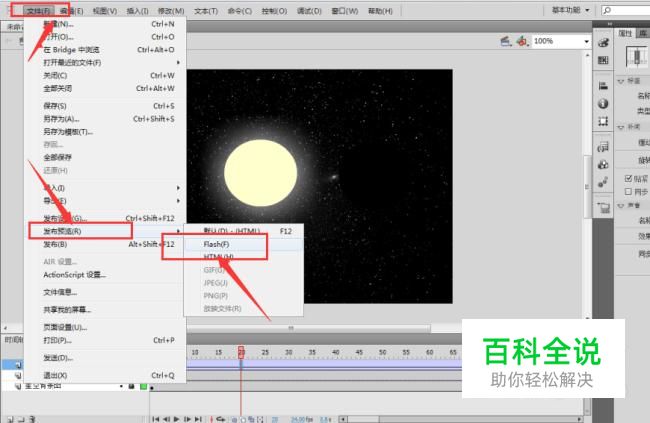Play the timeline animation
The width and height of the screenshot is (650, 423).
click(x=177, y=419)
